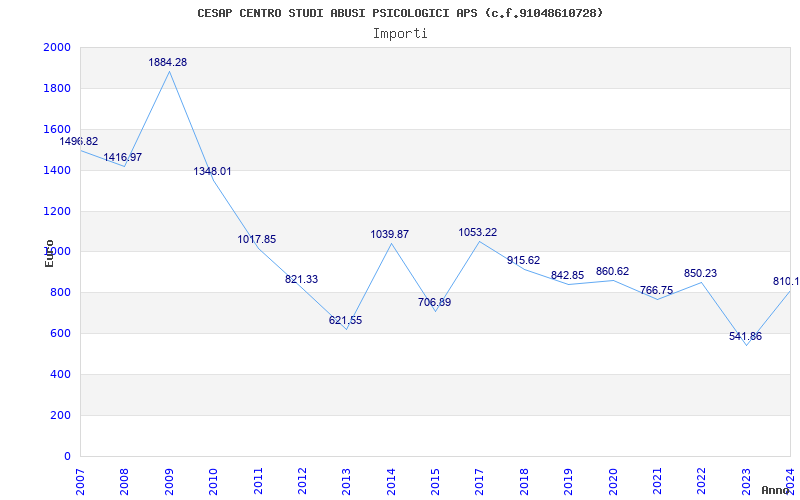Click the 2013 x-axis year label
The width and height of the screenshot is (800, 500).
click(x=346, y=481)
